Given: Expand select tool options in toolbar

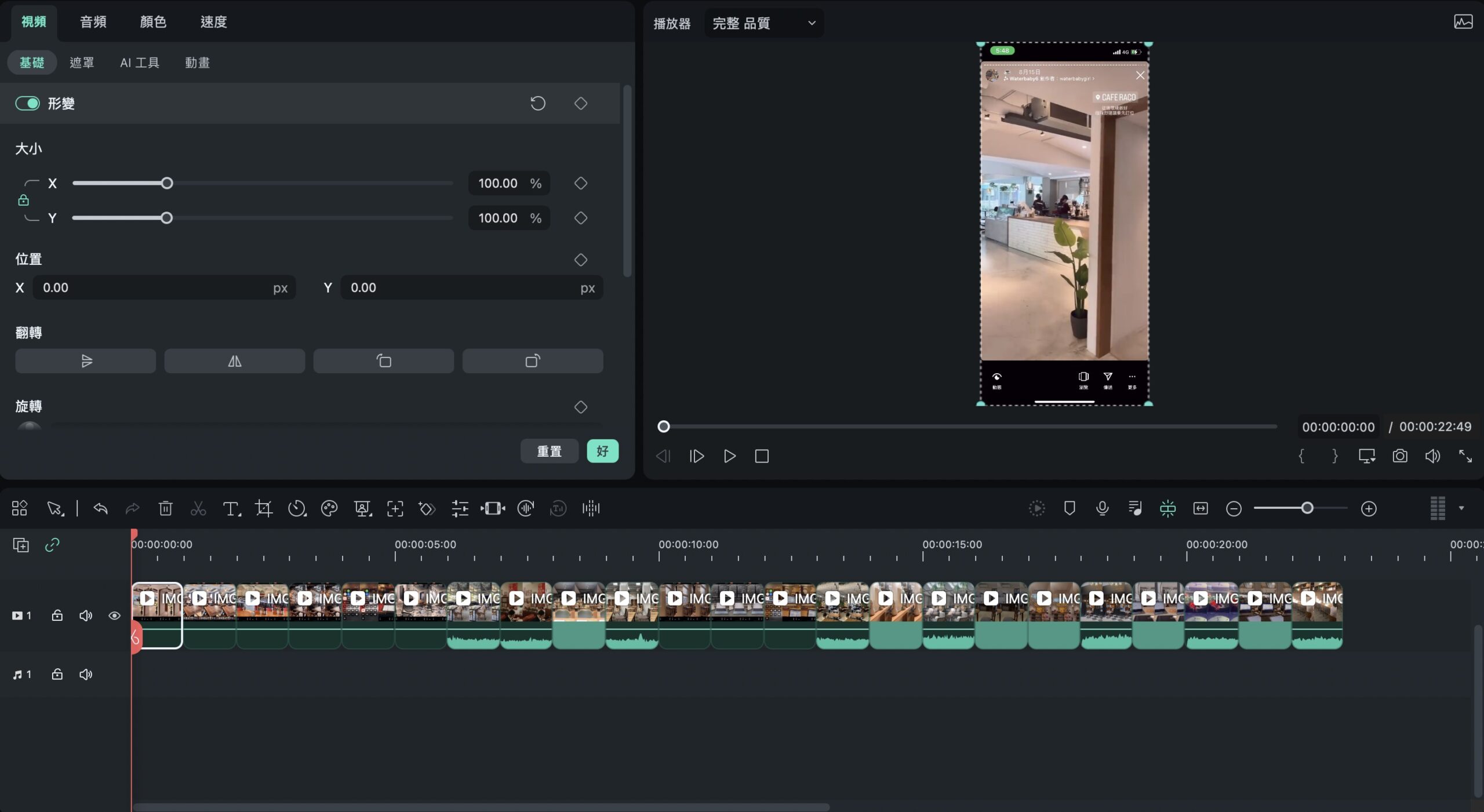Looking at the screenshot, I should tap(56, 509).
